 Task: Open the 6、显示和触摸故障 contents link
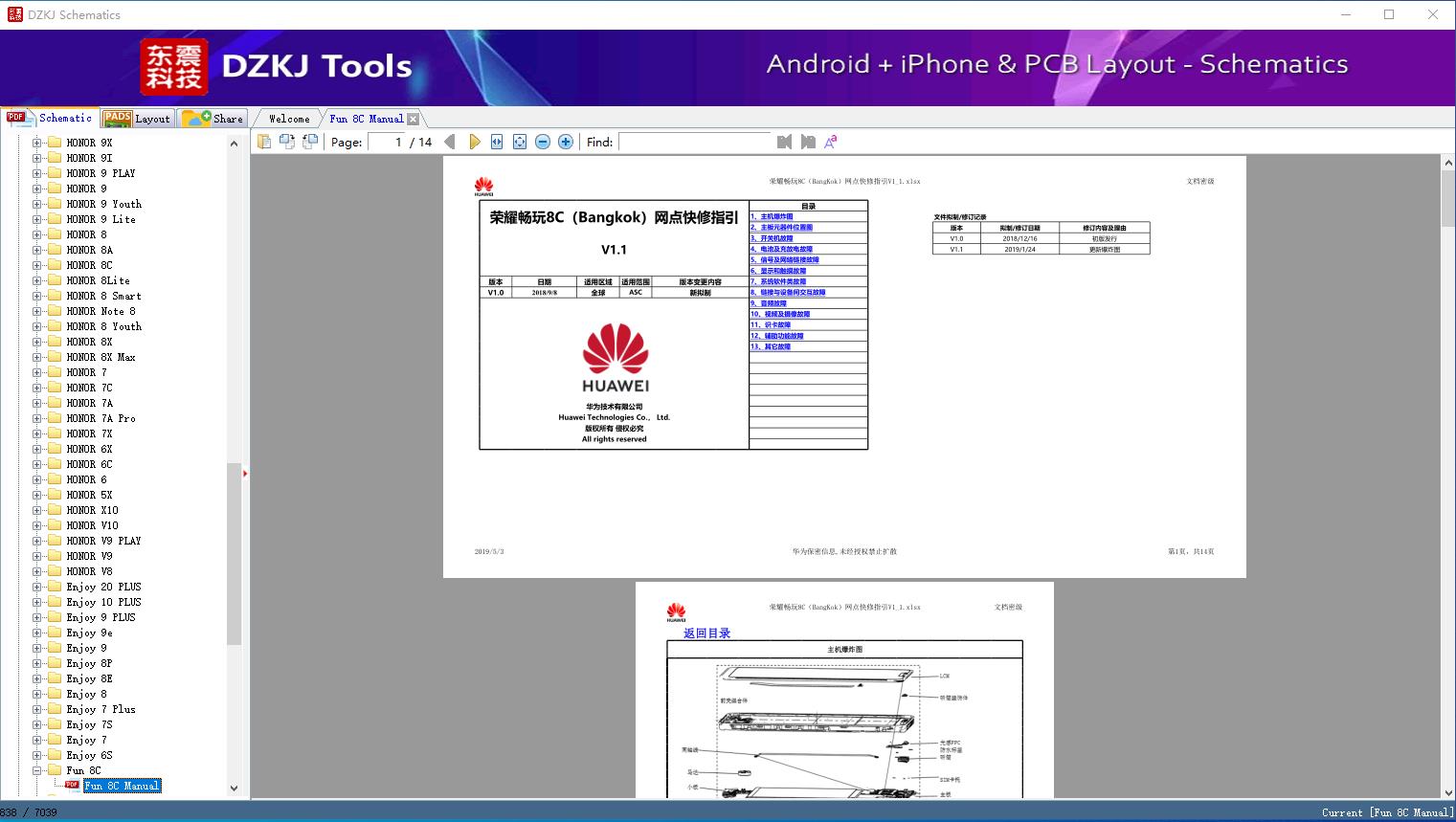pyautogui.click(x=778, y=271)
